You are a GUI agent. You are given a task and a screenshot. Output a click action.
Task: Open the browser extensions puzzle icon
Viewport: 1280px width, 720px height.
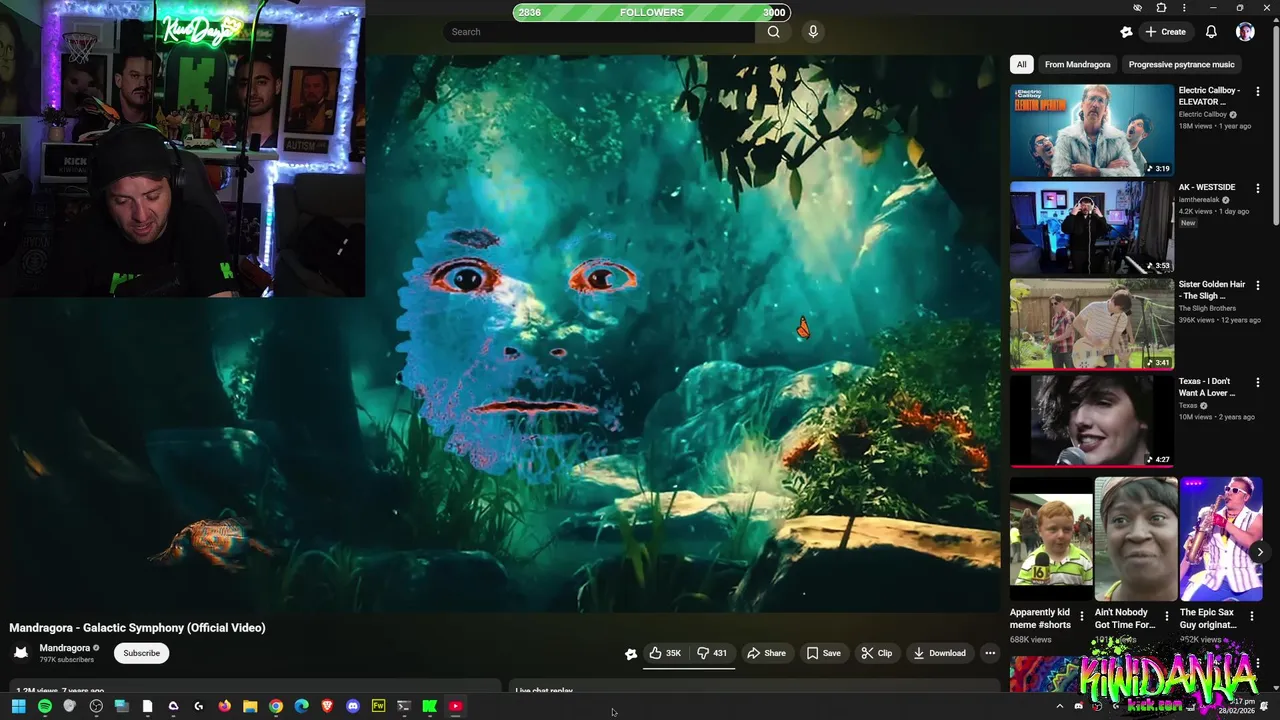[1161, 8]
